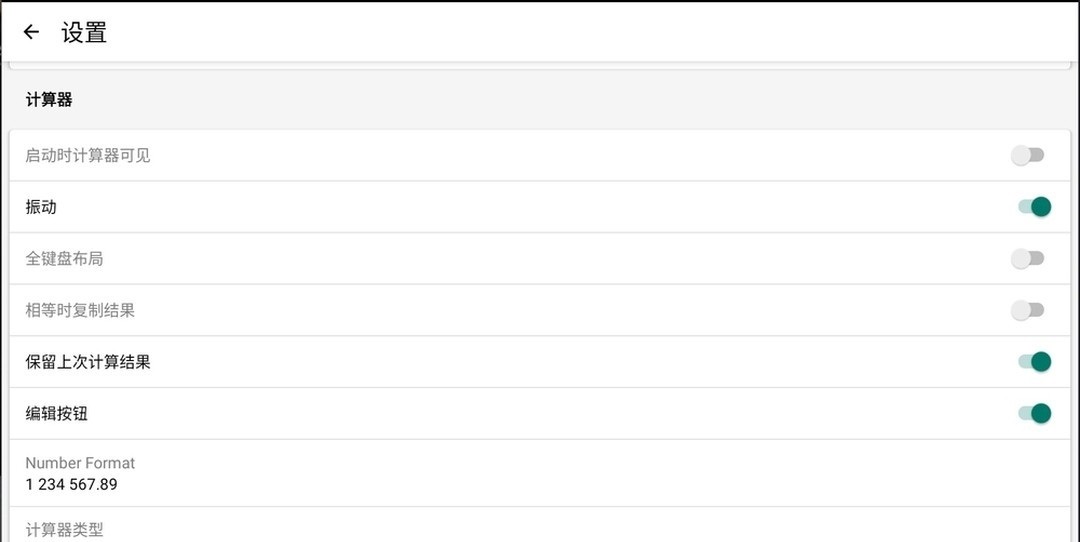Screen dimensions: 1080x542
Task: Click the 计算器 section header
Action: click(49, 100)
